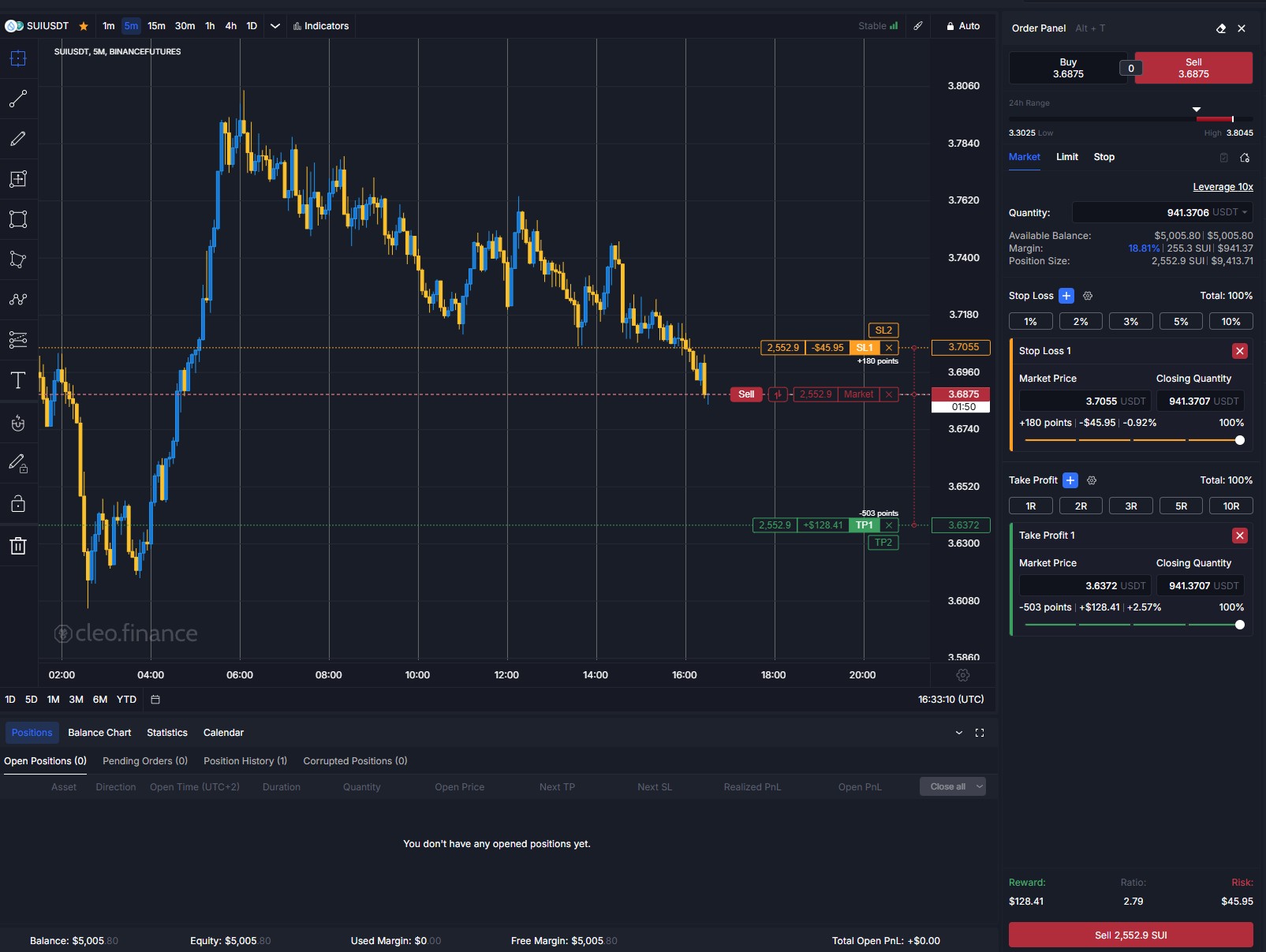Open the Close all dropdown arrow
The width and height of the screenshot is (1266, 952).
click(980, 786)
